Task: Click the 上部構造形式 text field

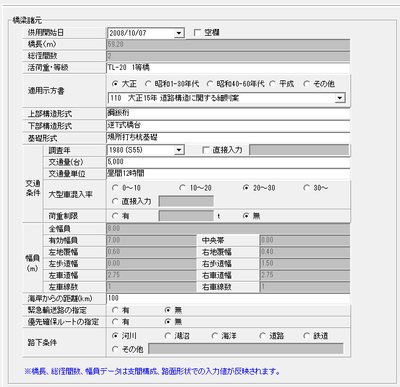Action: (x=228, y=113)
